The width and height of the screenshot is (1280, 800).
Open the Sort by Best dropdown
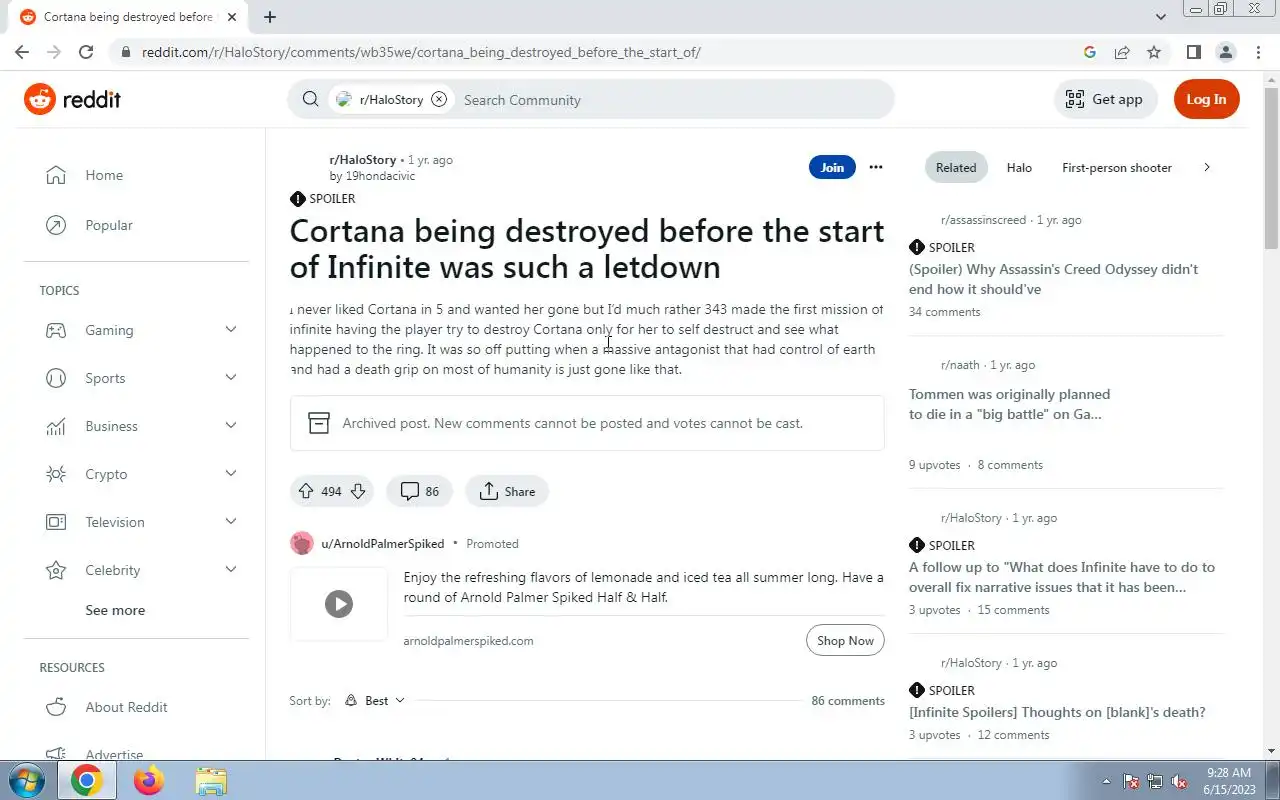coord(375,701)
